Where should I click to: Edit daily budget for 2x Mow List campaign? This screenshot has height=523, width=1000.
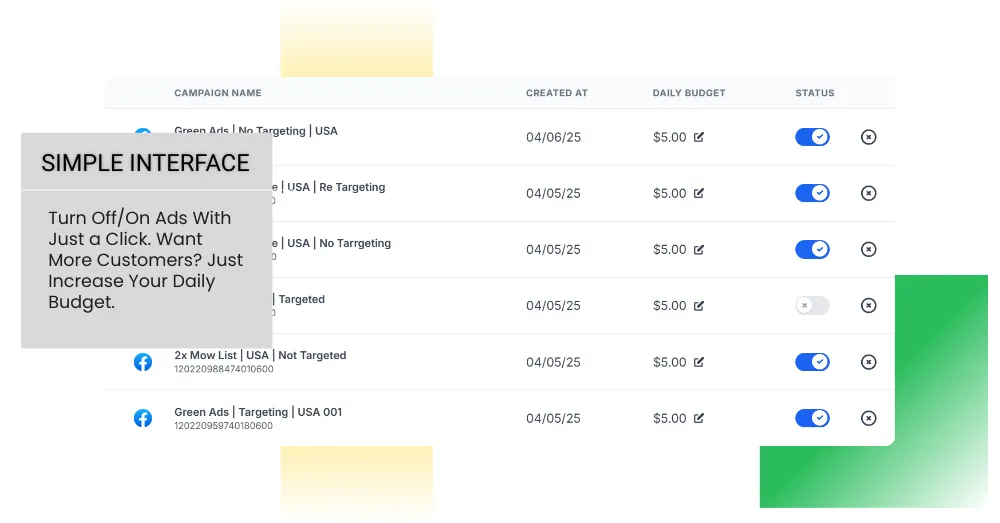tap(699, 362)
